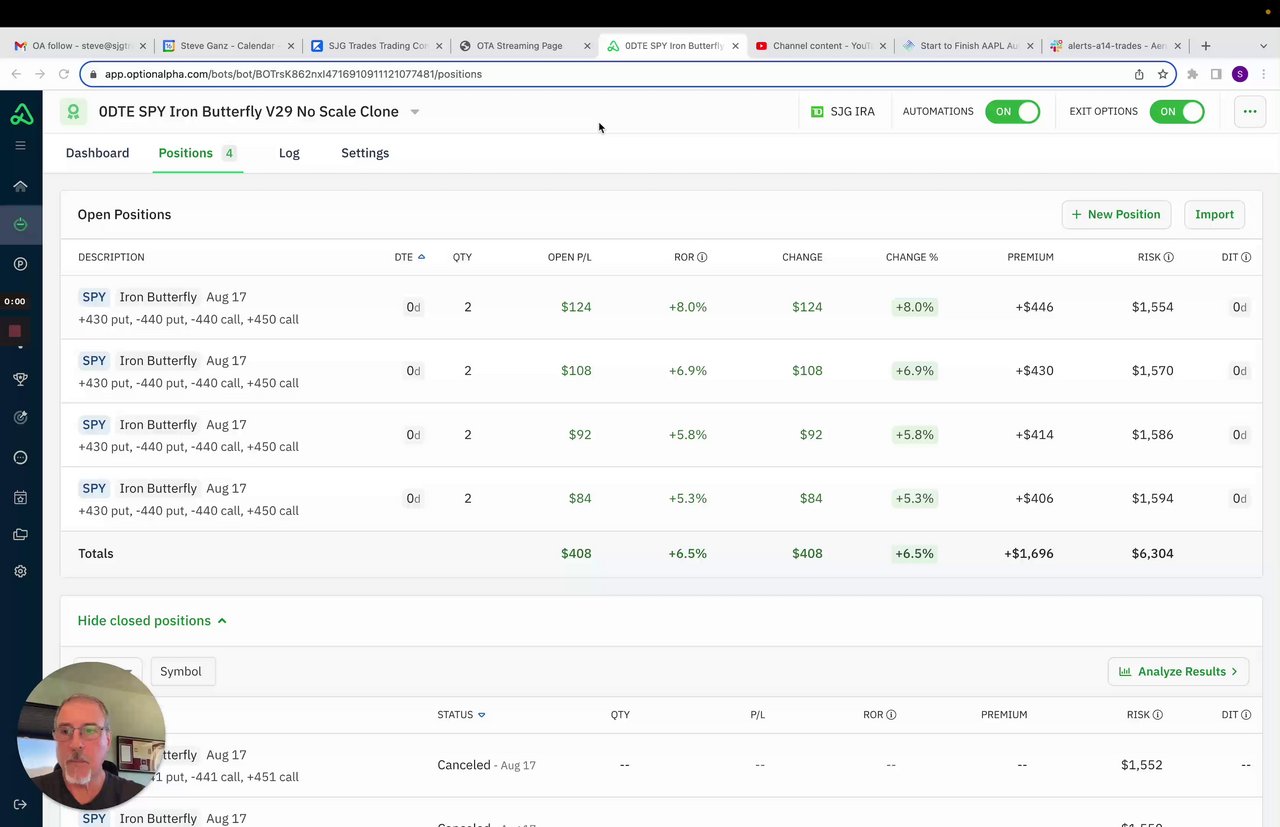Viewport: 1280px width, 827px height.
Task: Click the RISK info icon in the Open Positions header
Action: tap(1169, 257)
